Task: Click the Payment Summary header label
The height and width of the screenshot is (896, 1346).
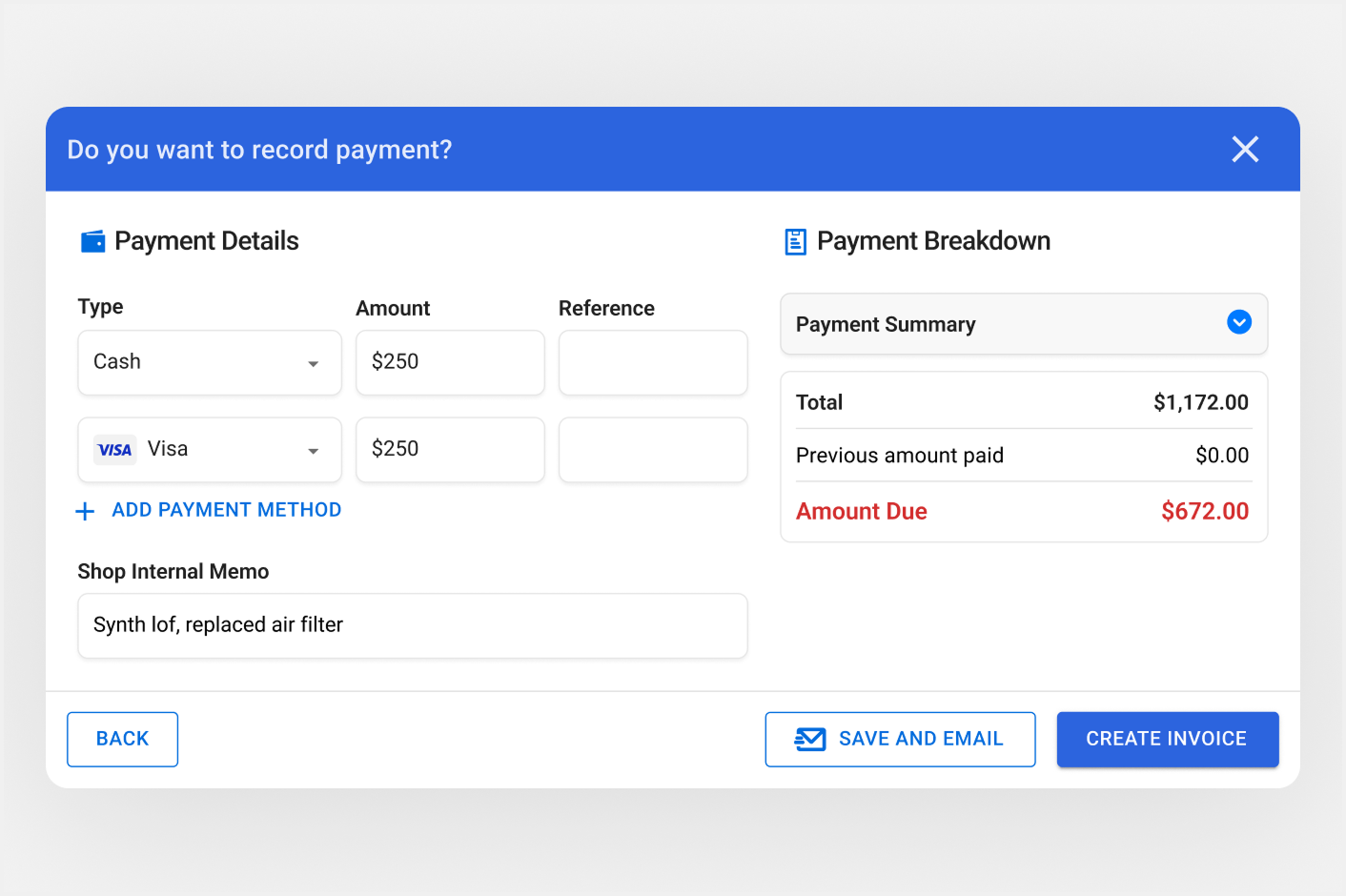Action: [x=886, y=325]
